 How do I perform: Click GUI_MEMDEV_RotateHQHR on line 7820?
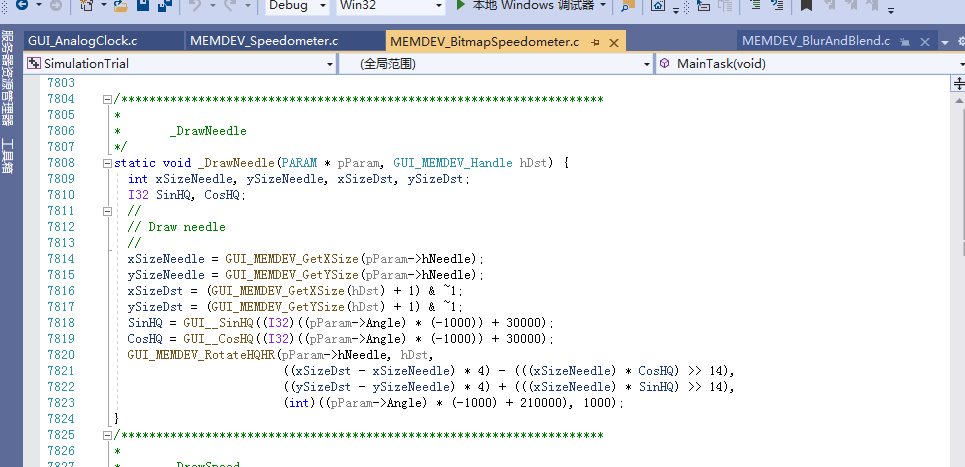coord(201,355)
